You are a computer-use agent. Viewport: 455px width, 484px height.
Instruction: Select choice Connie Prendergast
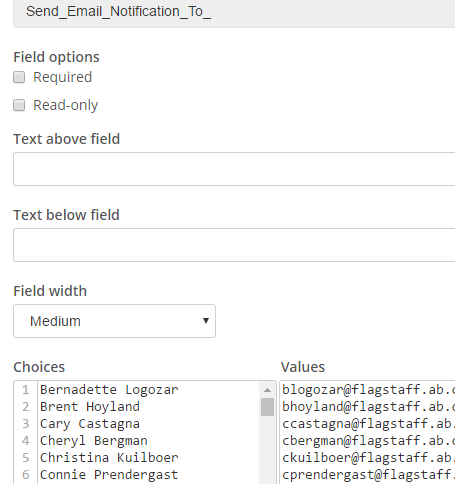click(109, 475)
